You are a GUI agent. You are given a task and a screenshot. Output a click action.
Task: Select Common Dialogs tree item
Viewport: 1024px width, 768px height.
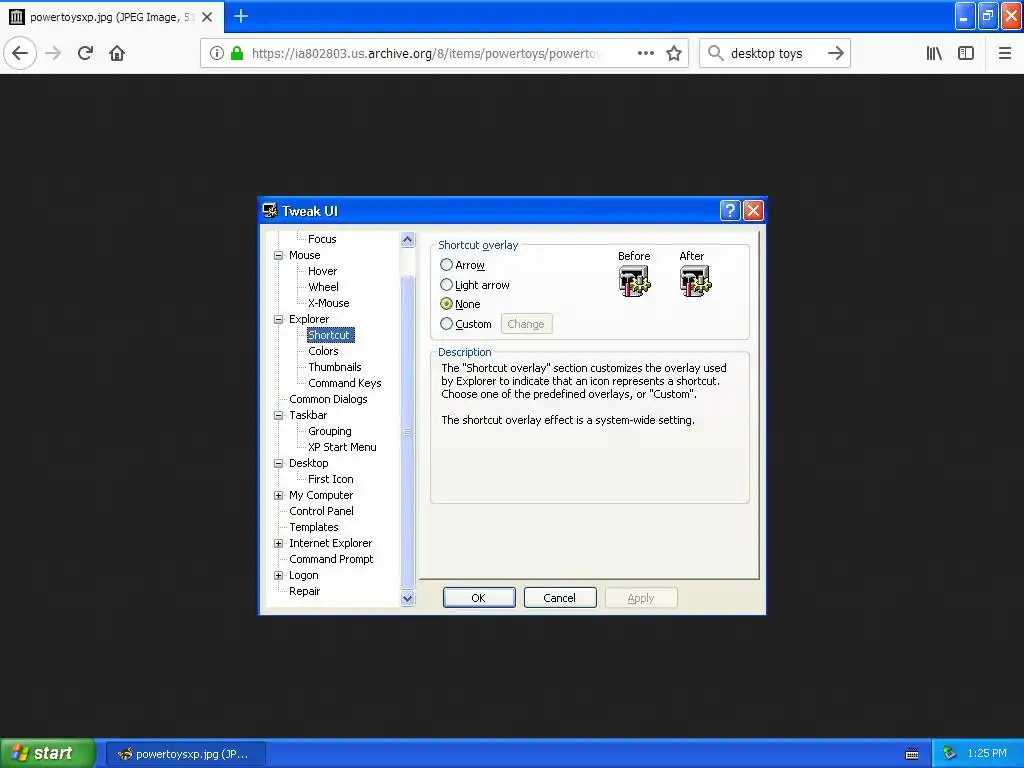click(x=328, y=399)
